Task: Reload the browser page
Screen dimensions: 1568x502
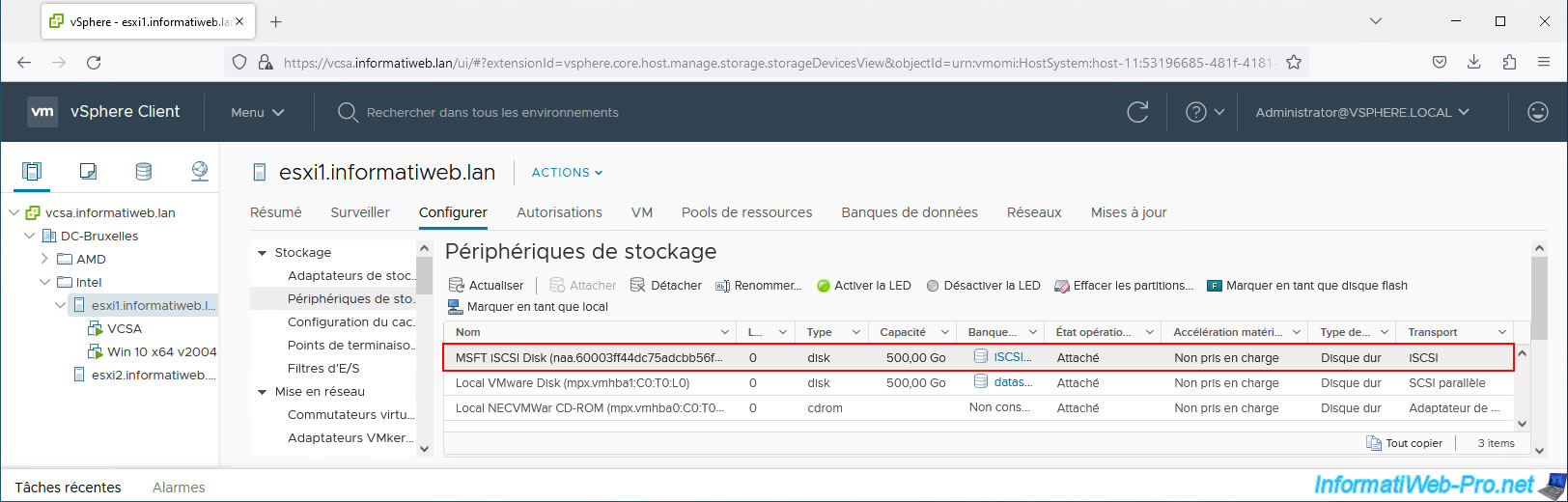Action: [x=94, y=63]
